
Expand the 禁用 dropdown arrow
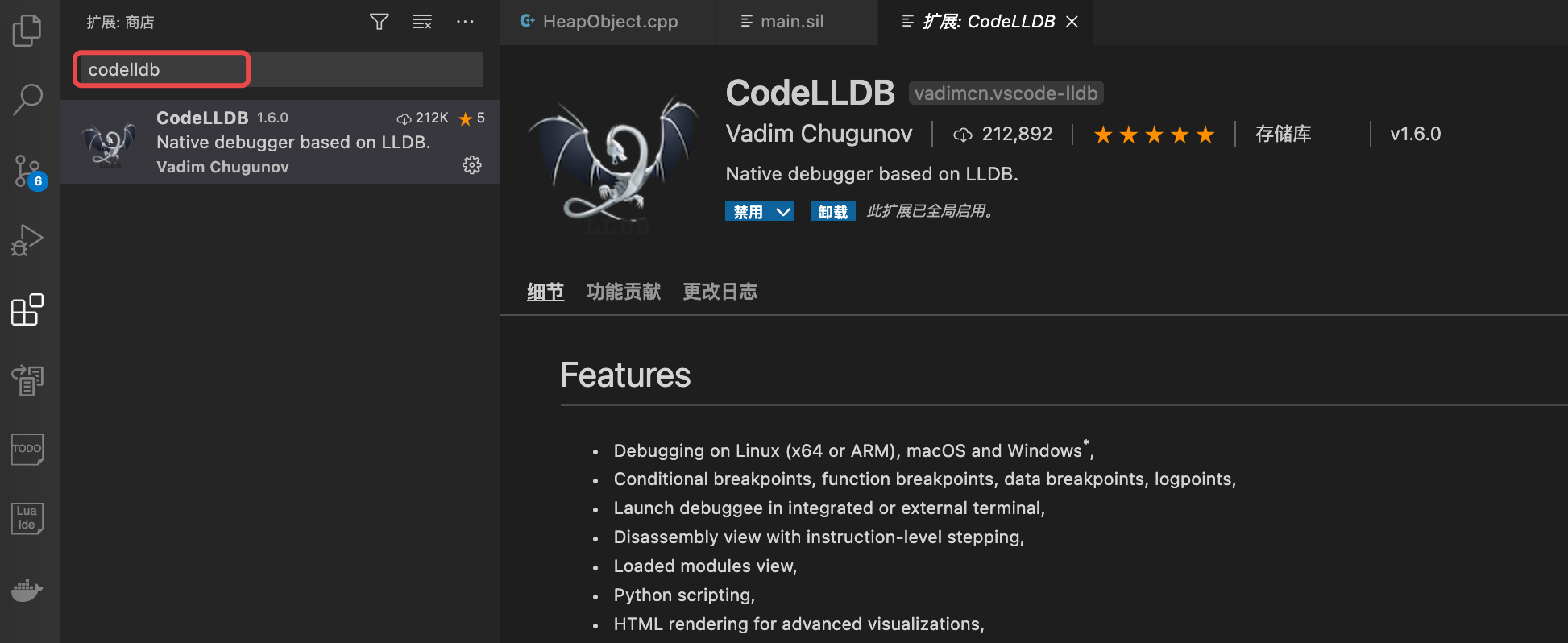(783, 212)
